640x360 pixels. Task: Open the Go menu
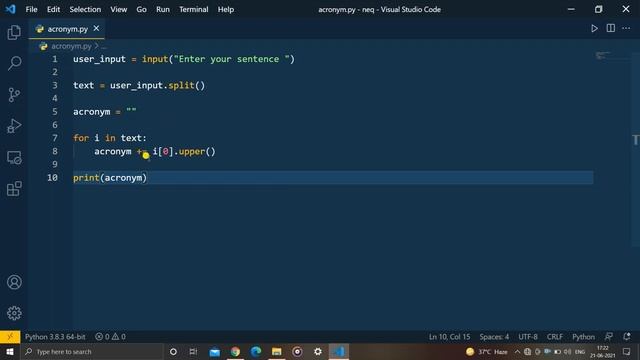point(141,9)
